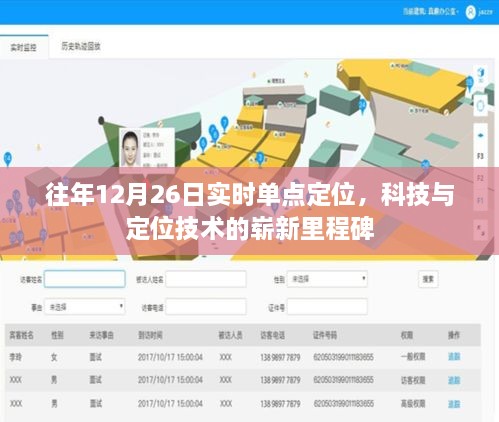Select floor F1 in floor switcher
This screenshot has width=499, height=422.
(x=480, y=201)
